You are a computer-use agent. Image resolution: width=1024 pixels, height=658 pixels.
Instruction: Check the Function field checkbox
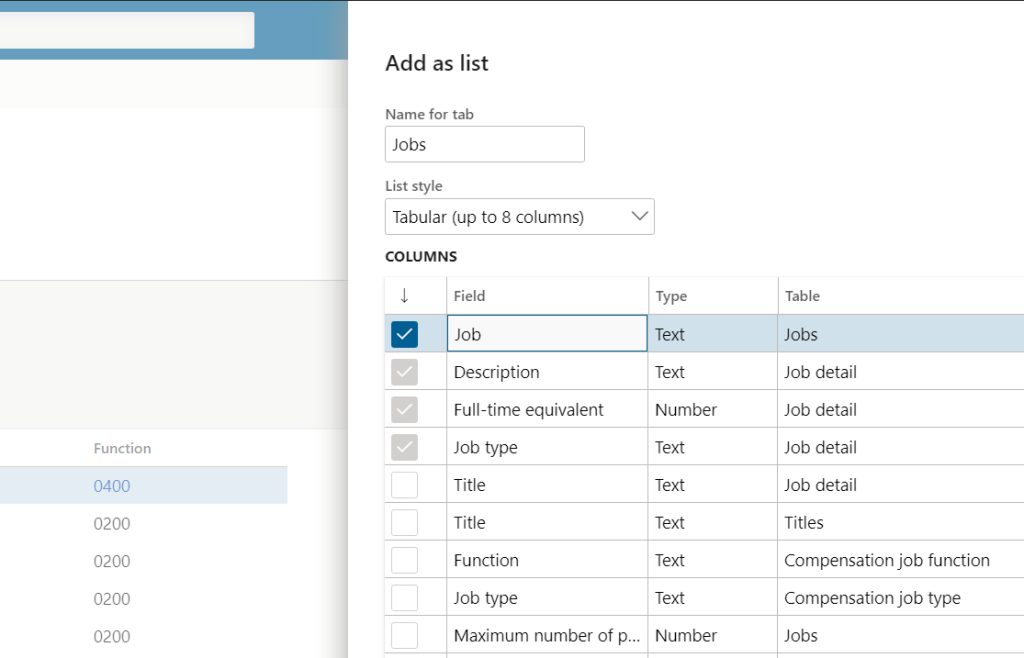click(x=404, y=560)
